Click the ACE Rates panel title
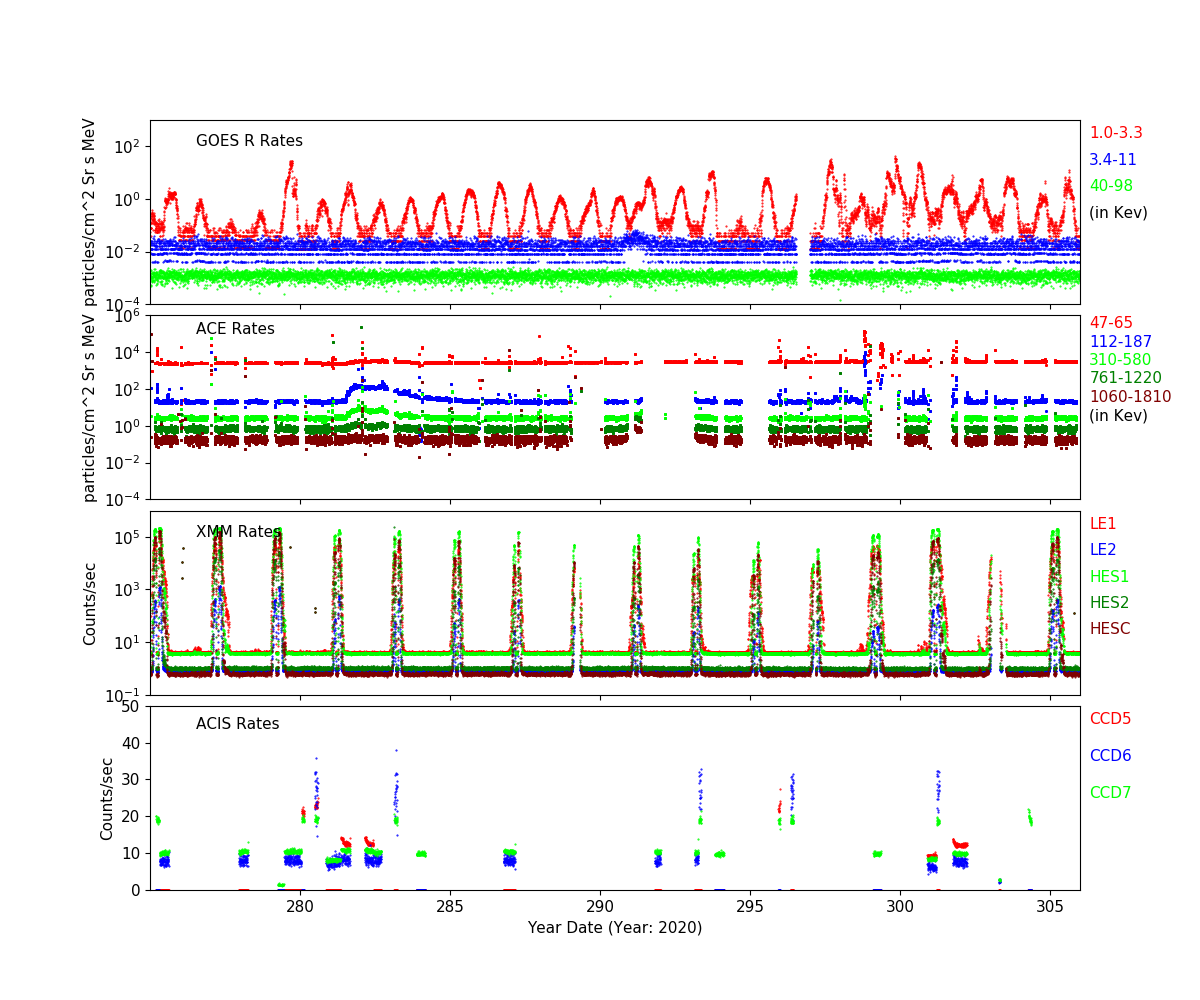1200x1000 pixels. pyautogui.click(x=235, y=329)
